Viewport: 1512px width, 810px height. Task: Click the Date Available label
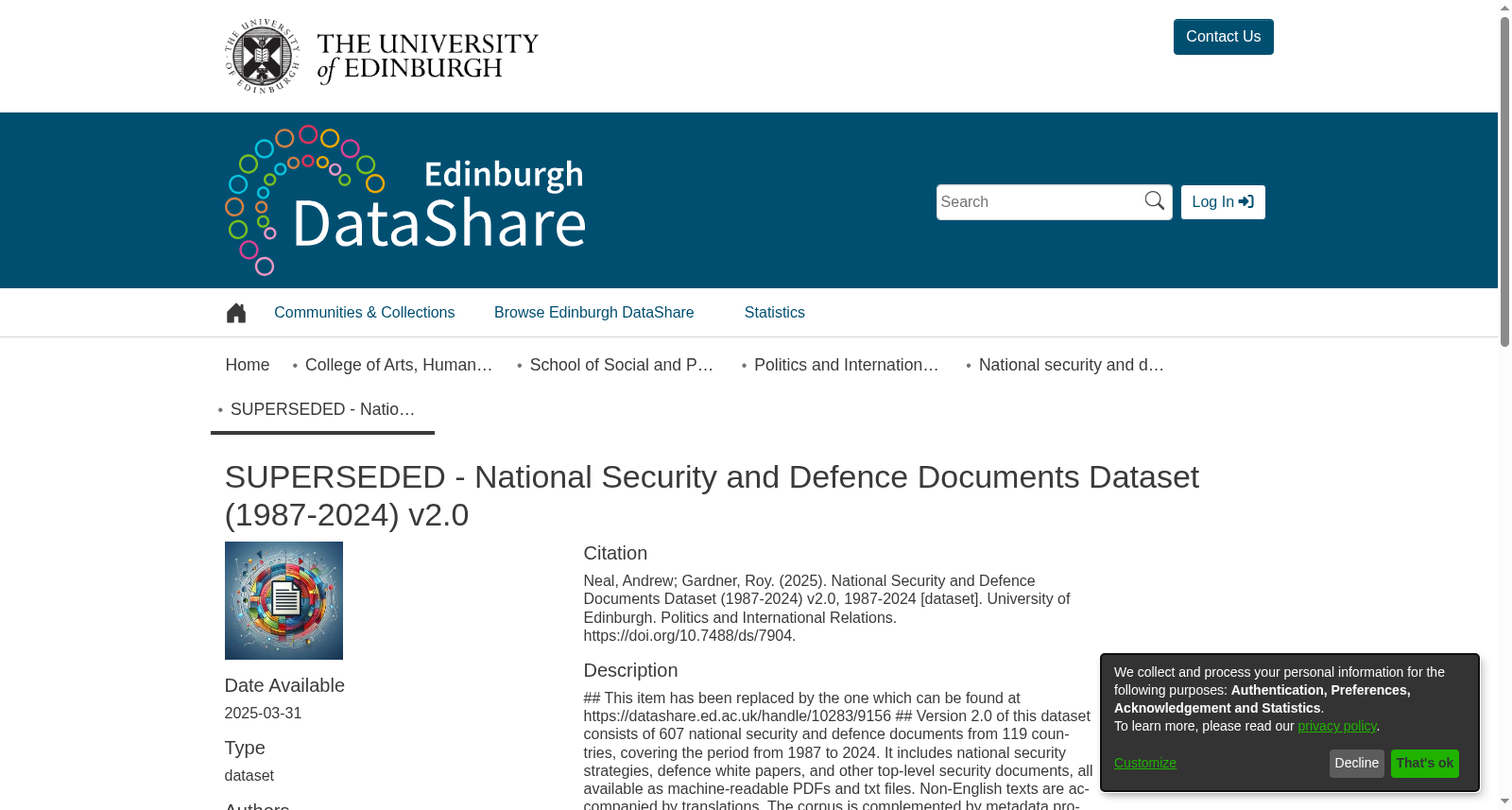click(284, 686)
